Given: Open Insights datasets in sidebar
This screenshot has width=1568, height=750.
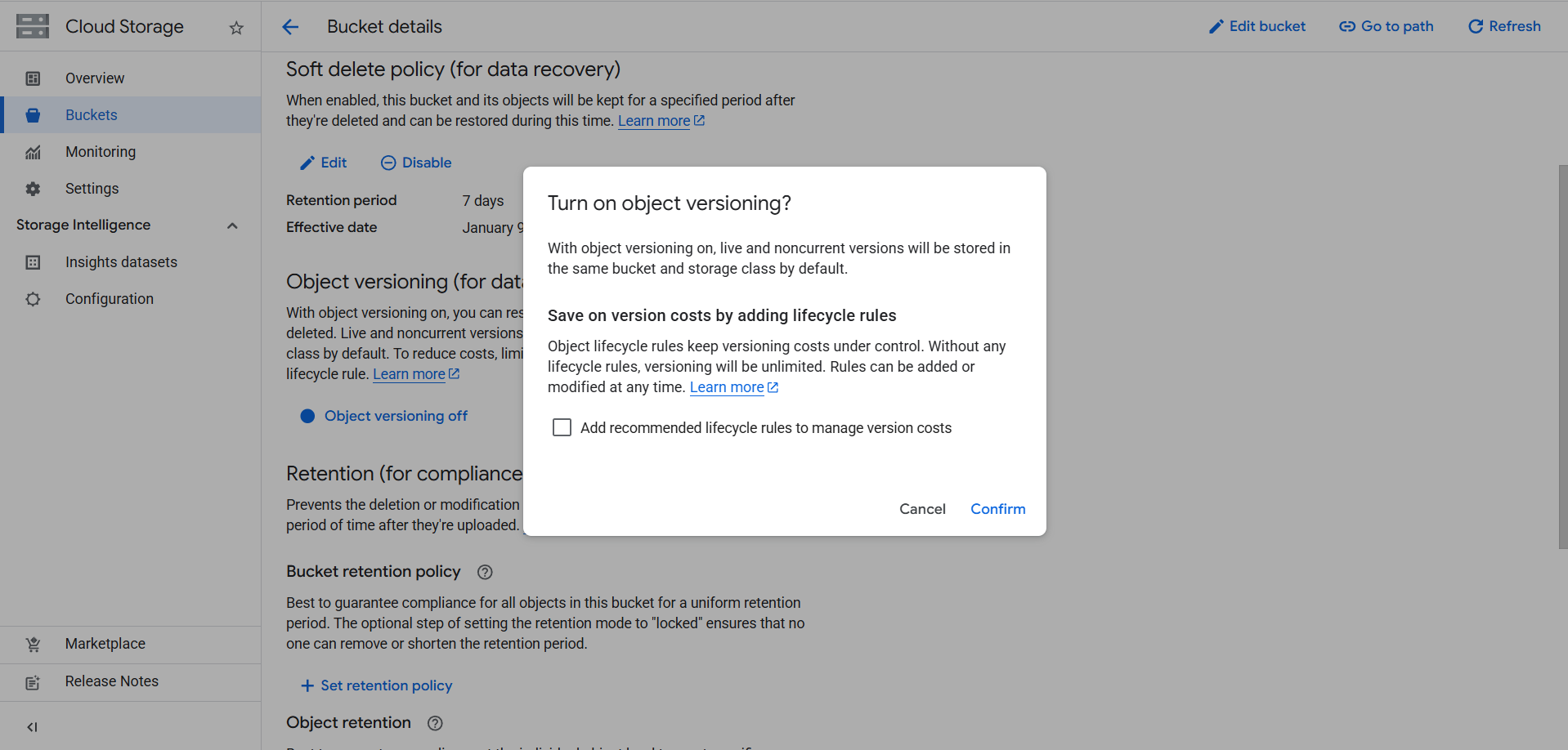Looking at the screenshot, I should pos(121,262).
